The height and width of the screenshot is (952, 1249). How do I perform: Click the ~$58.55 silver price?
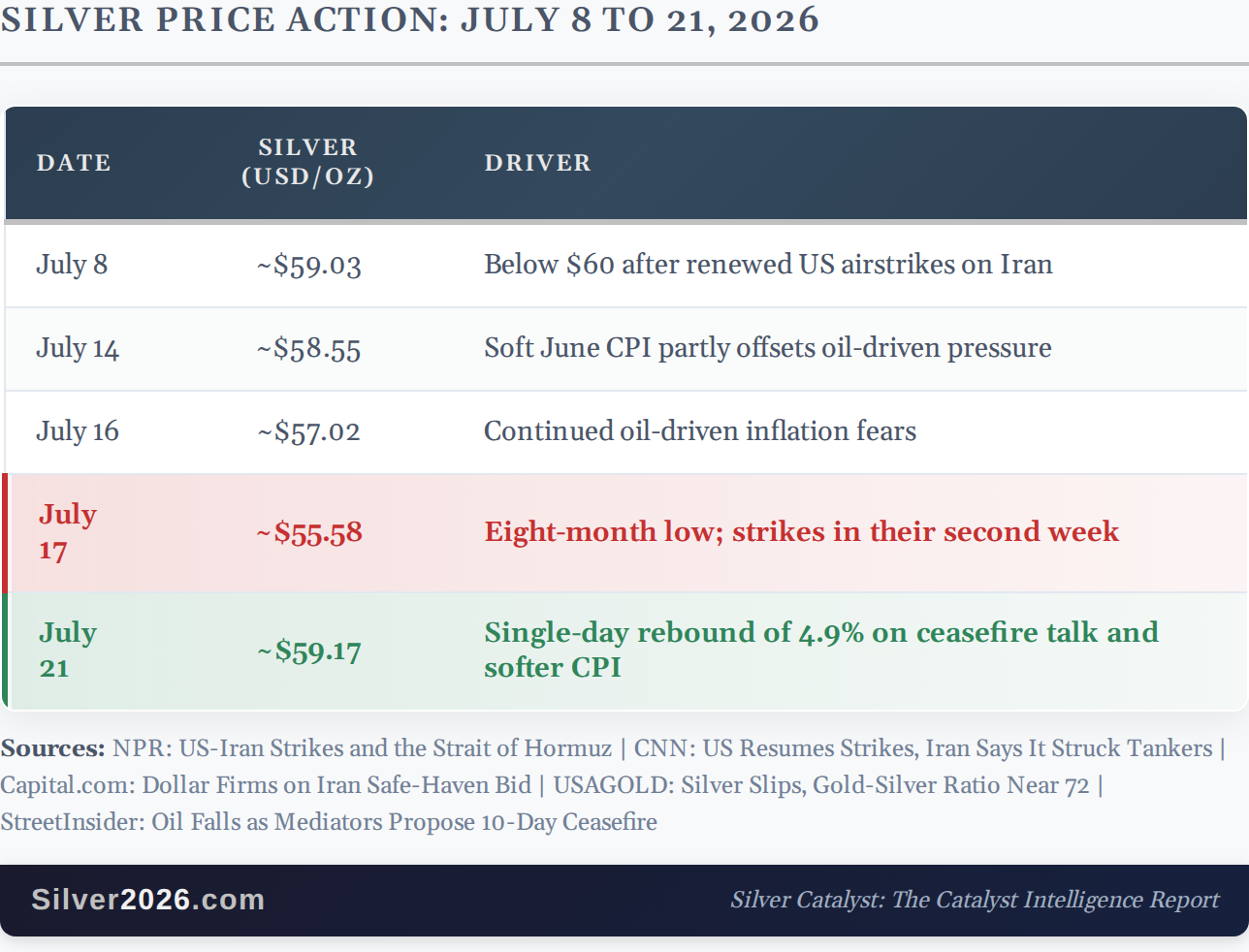309,349
